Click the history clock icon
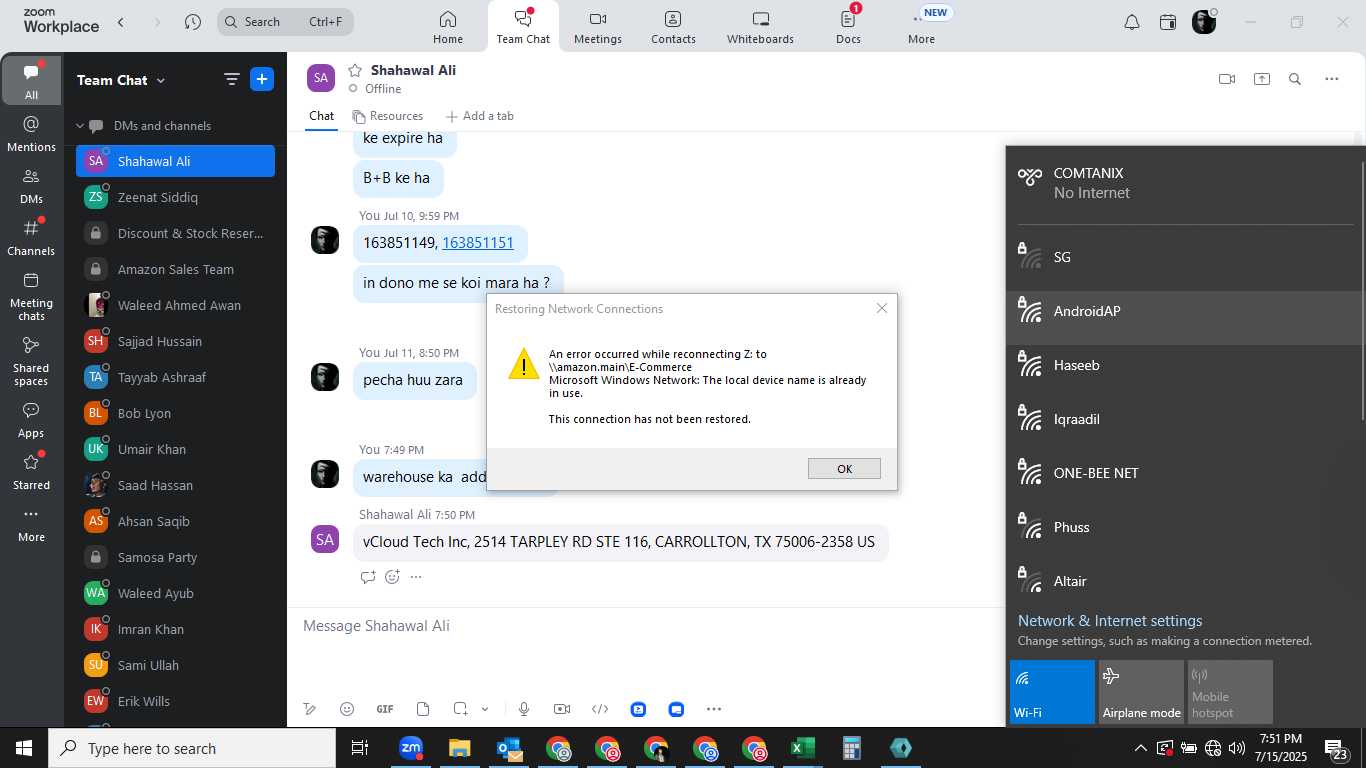Viewport: 1366px width, 768px height. [193, 22]
